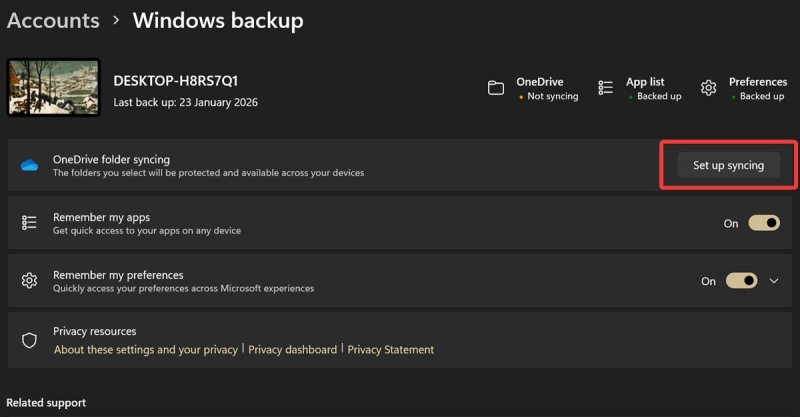The image size is (800, 417).
Task: Expand the Remember my preferences chevron
Action: pyautogui.click(x=774, y=281)
